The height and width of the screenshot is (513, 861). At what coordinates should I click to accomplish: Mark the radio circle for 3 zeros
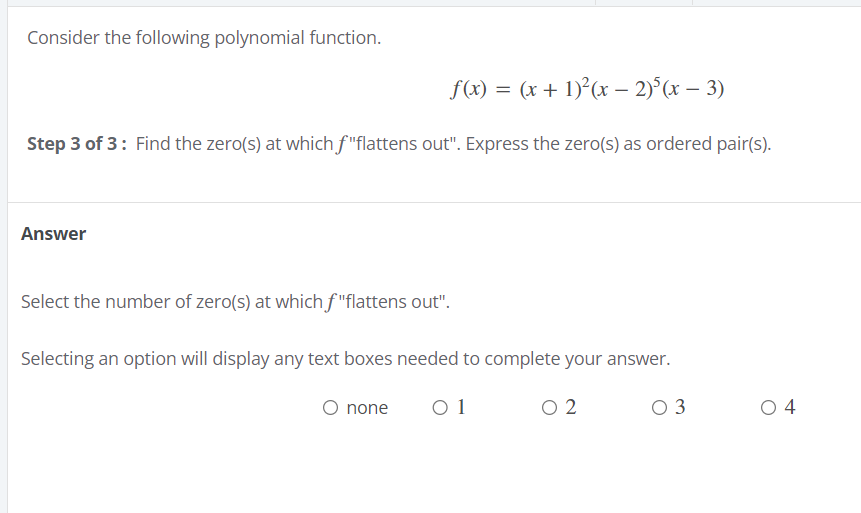pos(659,408)
